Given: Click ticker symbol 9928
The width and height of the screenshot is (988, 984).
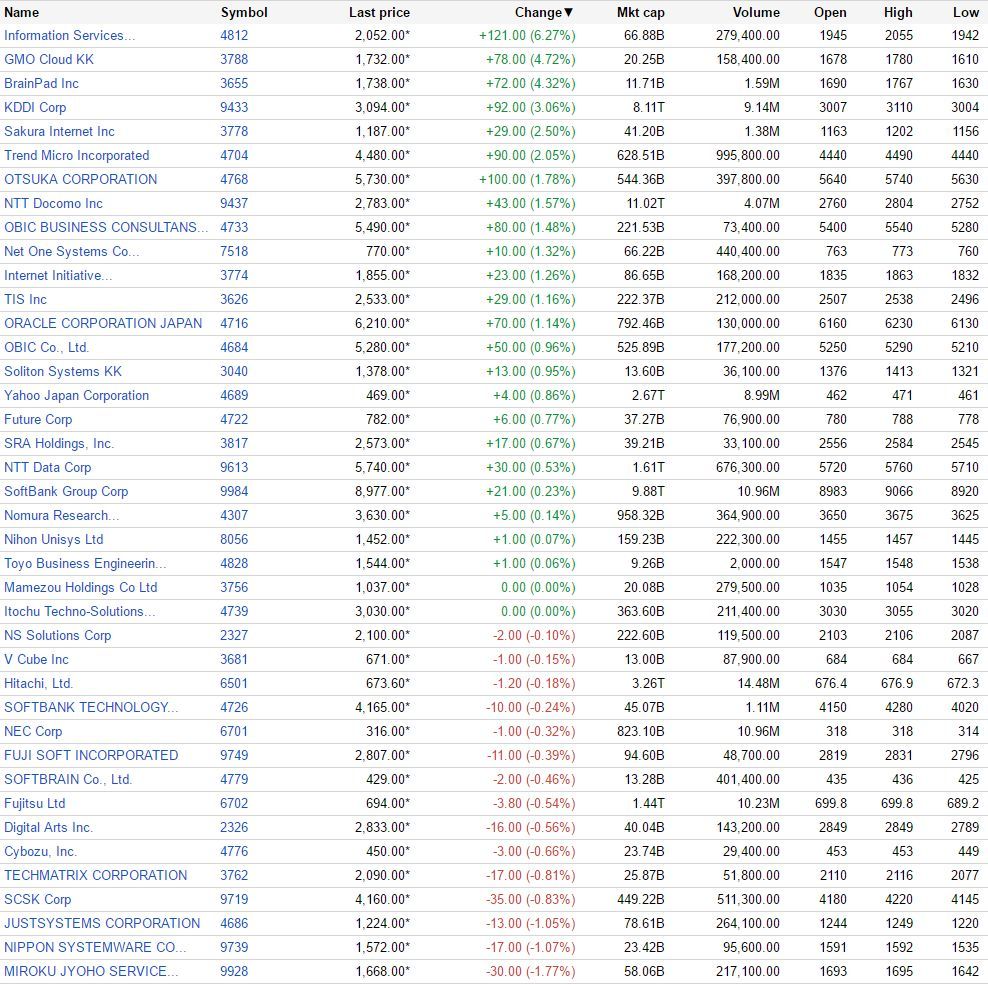Looking at the screenshot, I should [x=234, y=971].
